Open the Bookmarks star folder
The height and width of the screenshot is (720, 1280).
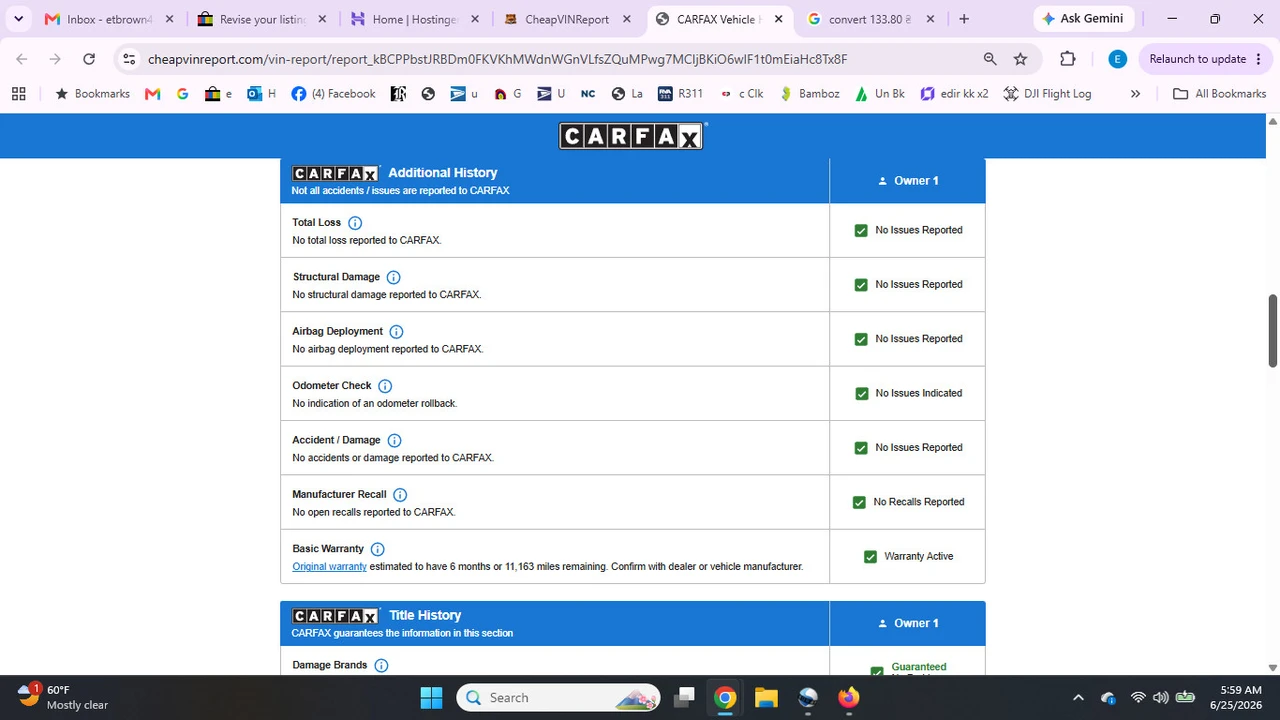click(92, 94)
